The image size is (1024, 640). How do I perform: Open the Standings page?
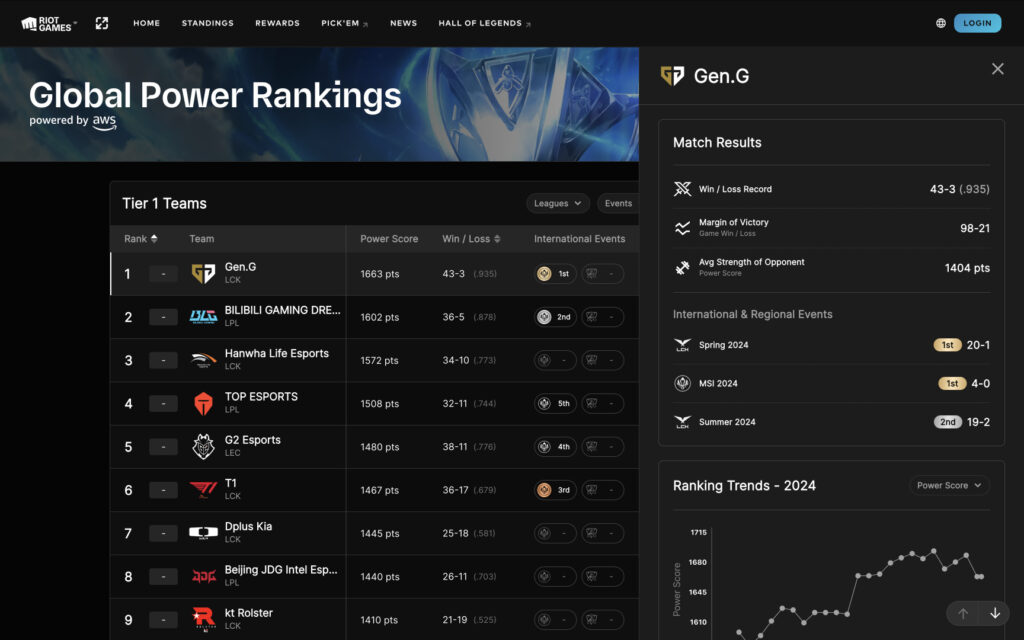pos(207,23)
